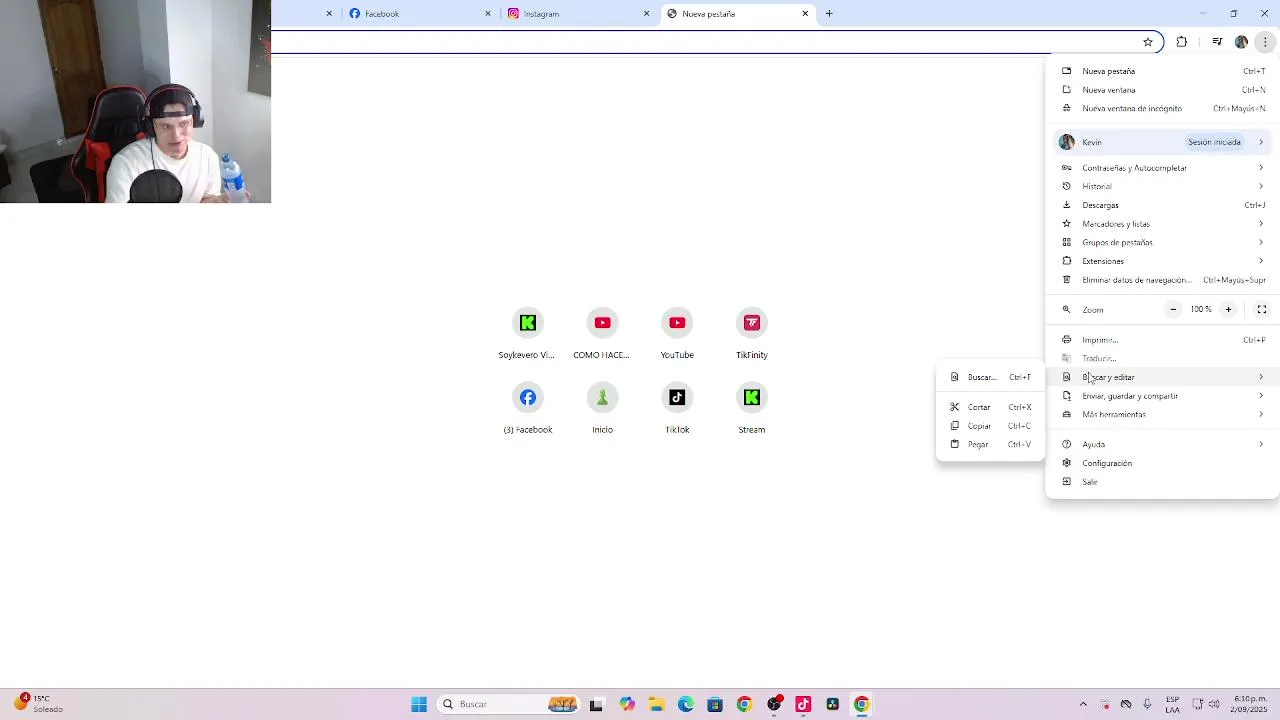Click the ESP LAA language indicator
The width and height of the screenshot is (1280, 720).
tap(1173, 704)
